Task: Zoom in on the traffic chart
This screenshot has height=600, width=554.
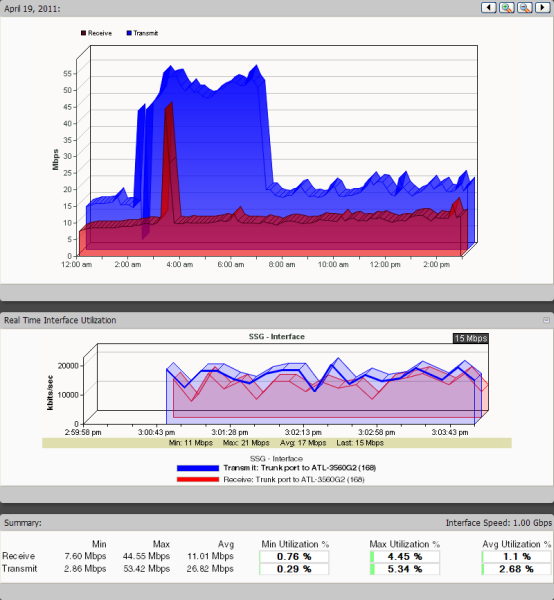Action: click(x=507, y=8)
